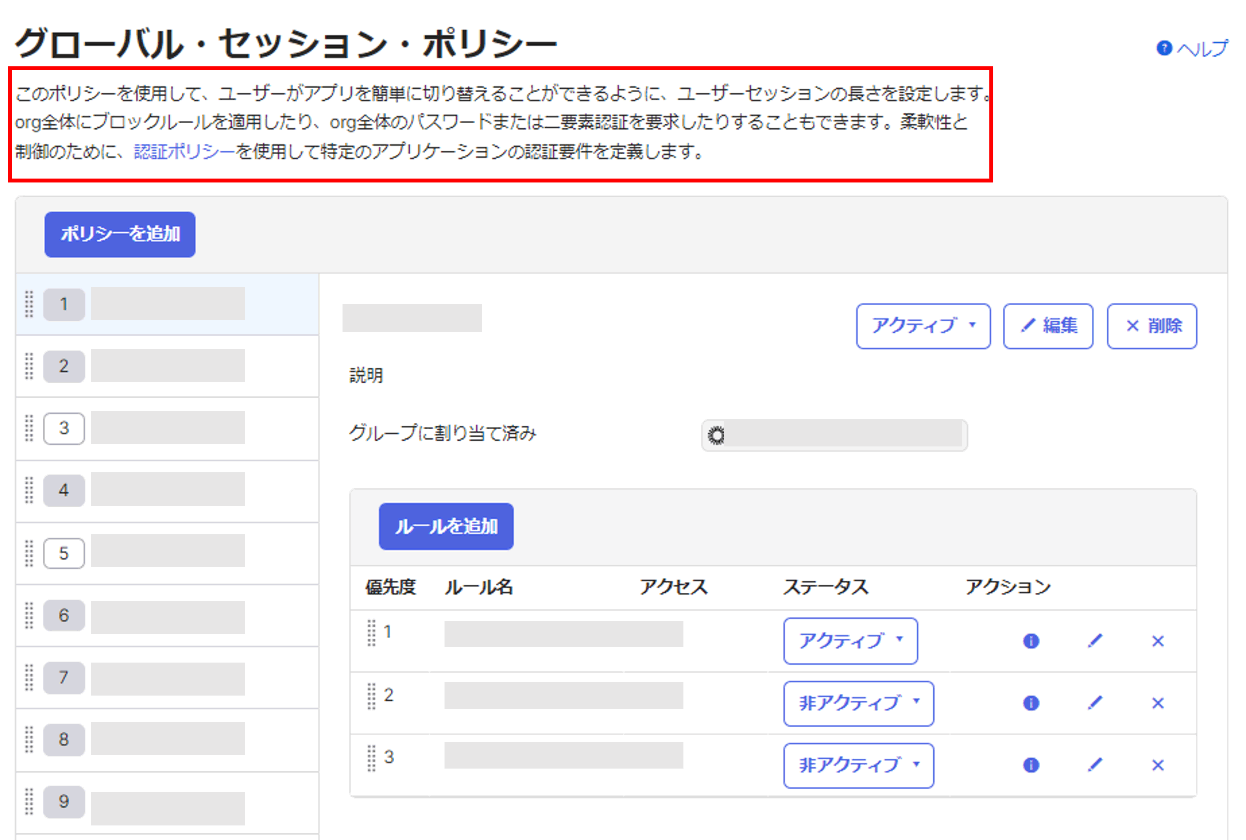Click the 削除 button for the policy
The height and width of the screenshot is (840, 1246).
point(1152,326)
